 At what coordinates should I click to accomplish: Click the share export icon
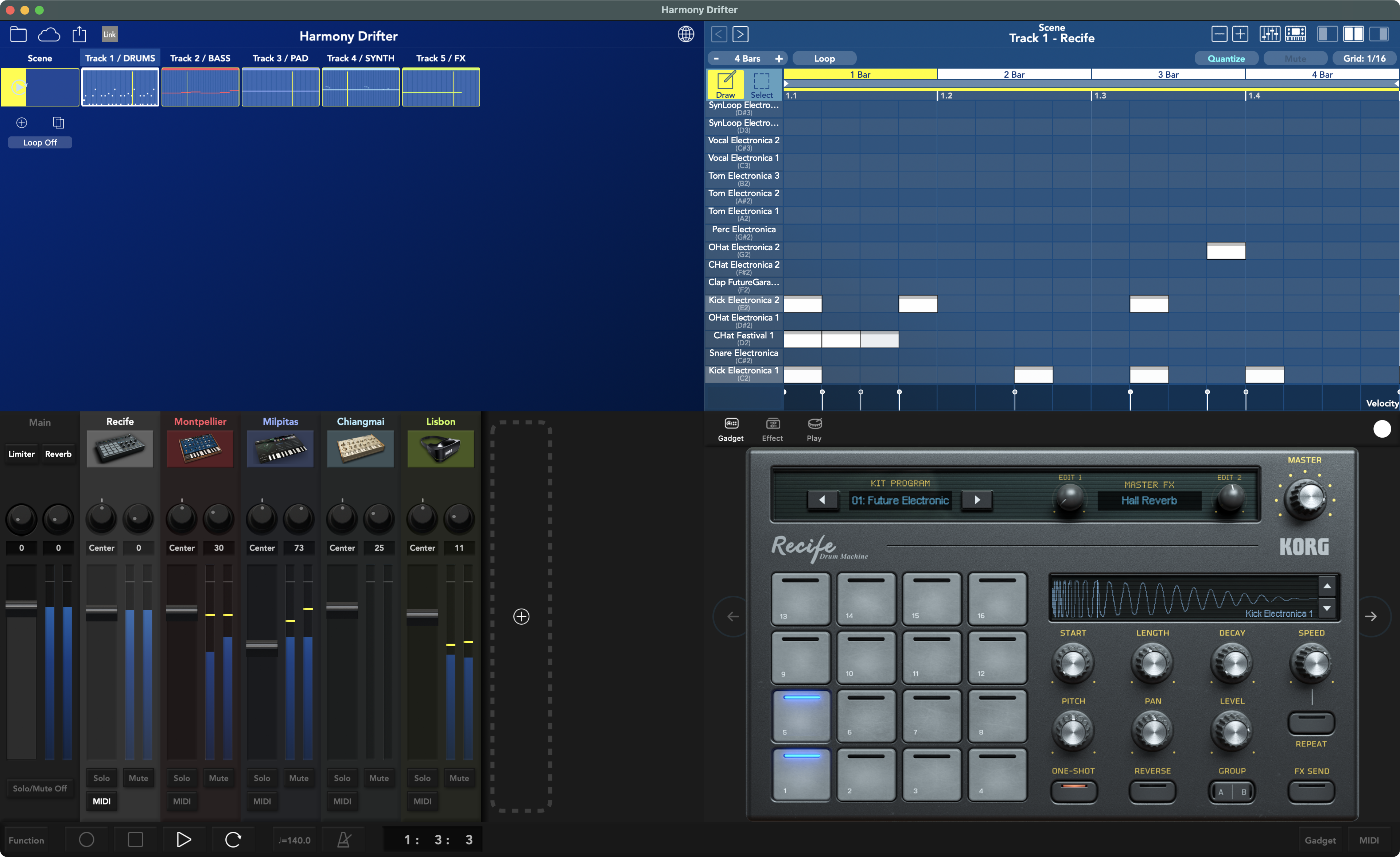[79, 34]
